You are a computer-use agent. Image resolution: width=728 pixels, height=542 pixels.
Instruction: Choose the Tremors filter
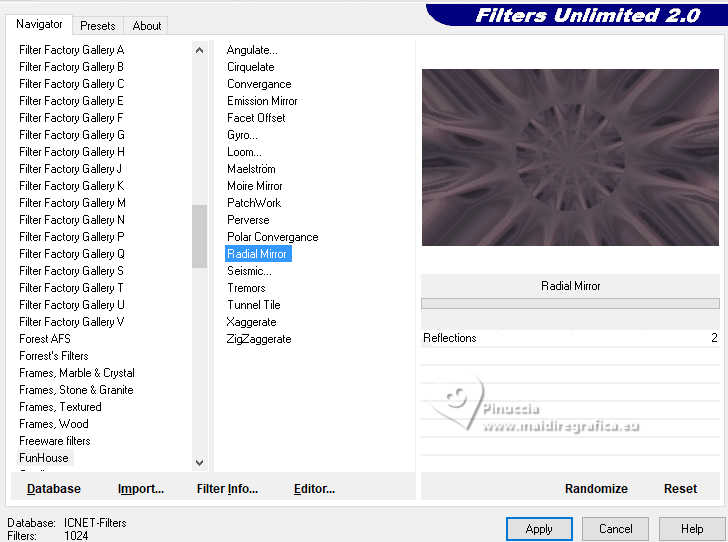[246, 288]
